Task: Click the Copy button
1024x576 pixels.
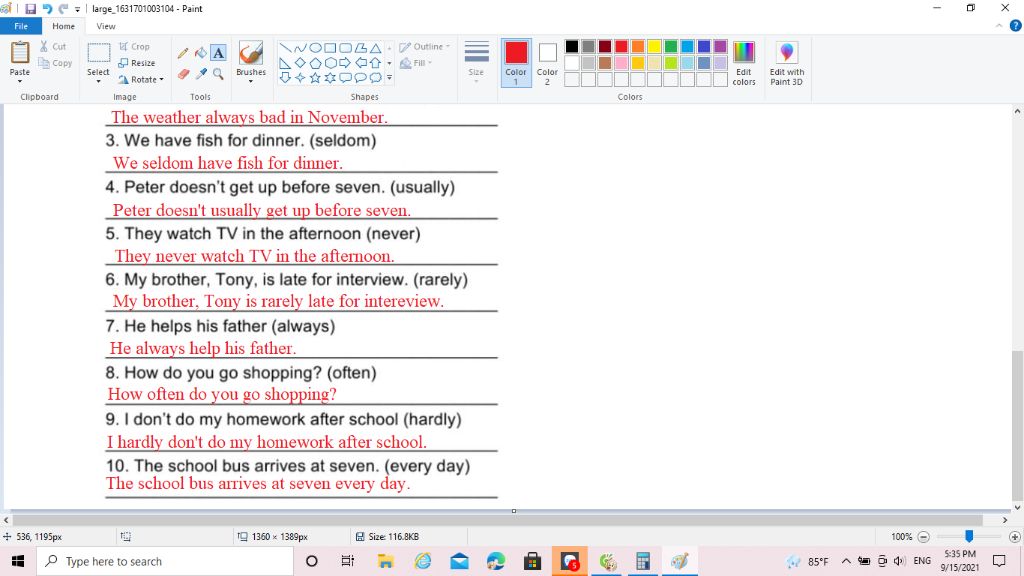Action: tap(55, 63)
